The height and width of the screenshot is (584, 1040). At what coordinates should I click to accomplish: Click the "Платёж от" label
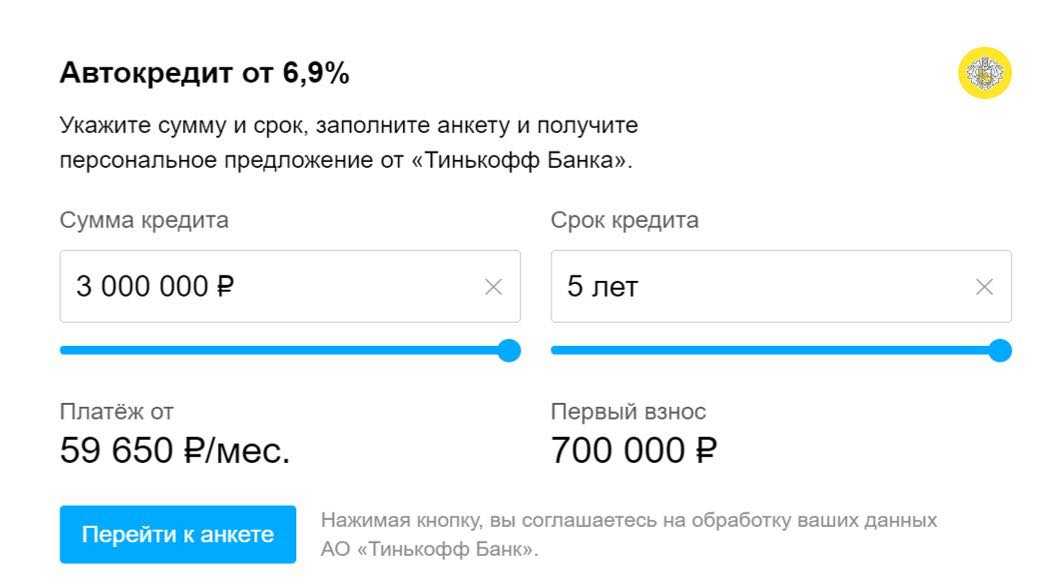point(110,411)
